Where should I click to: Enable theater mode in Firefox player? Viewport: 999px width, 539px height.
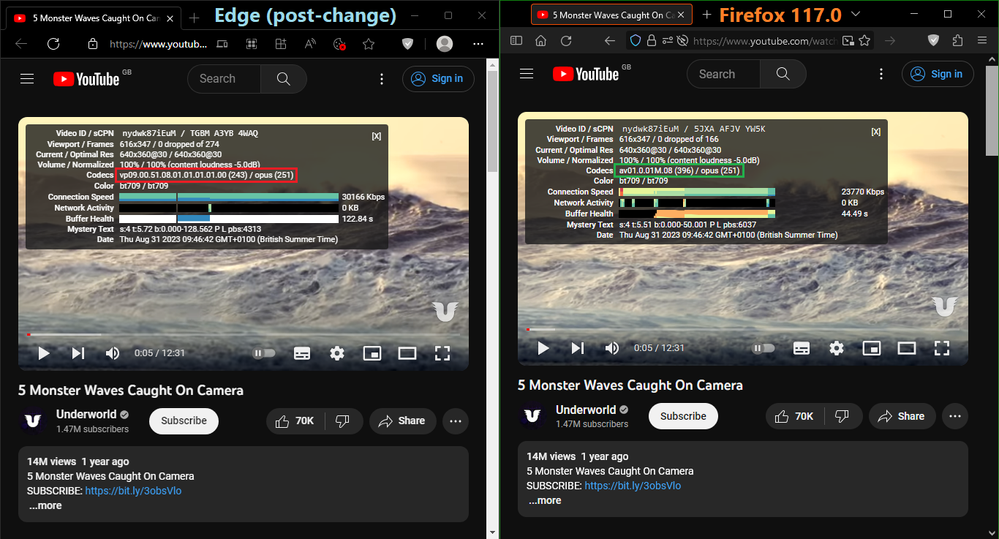(907, 348)
